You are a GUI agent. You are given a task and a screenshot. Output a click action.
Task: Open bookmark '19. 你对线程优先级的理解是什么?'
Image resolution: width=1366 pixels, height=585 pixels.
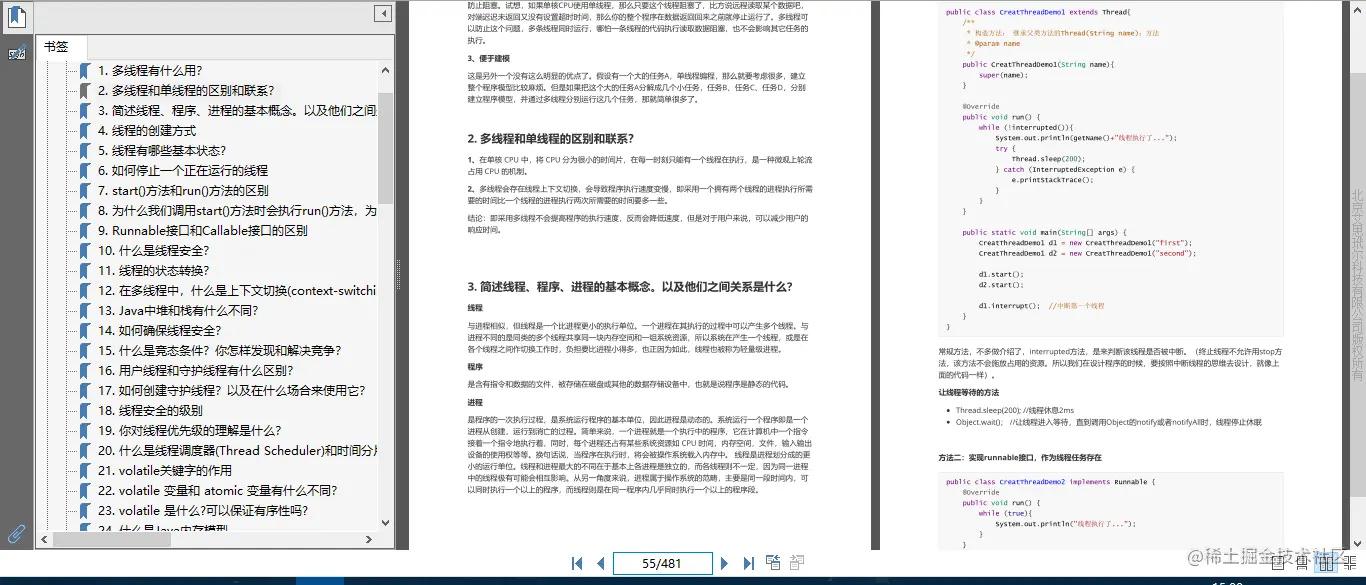[x=189, y=431]
